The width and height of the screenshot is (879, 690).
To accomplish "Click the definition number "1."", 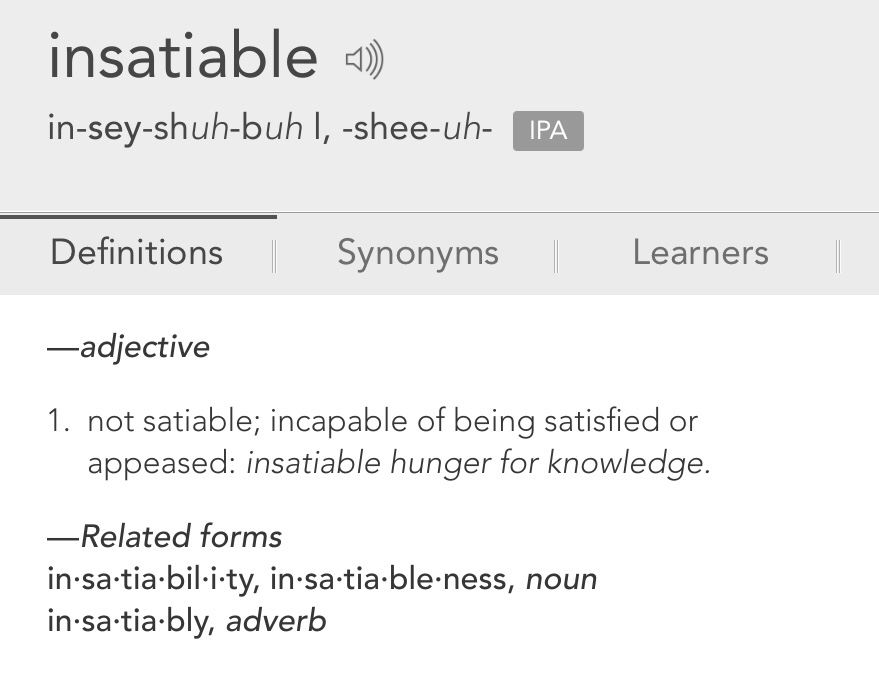I will 59,421.
